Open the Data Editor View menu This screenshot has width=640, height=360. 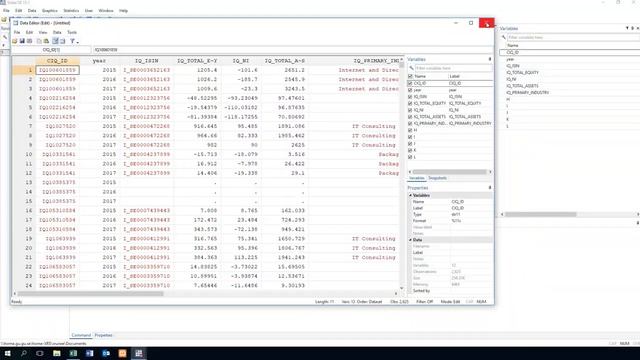43,32
